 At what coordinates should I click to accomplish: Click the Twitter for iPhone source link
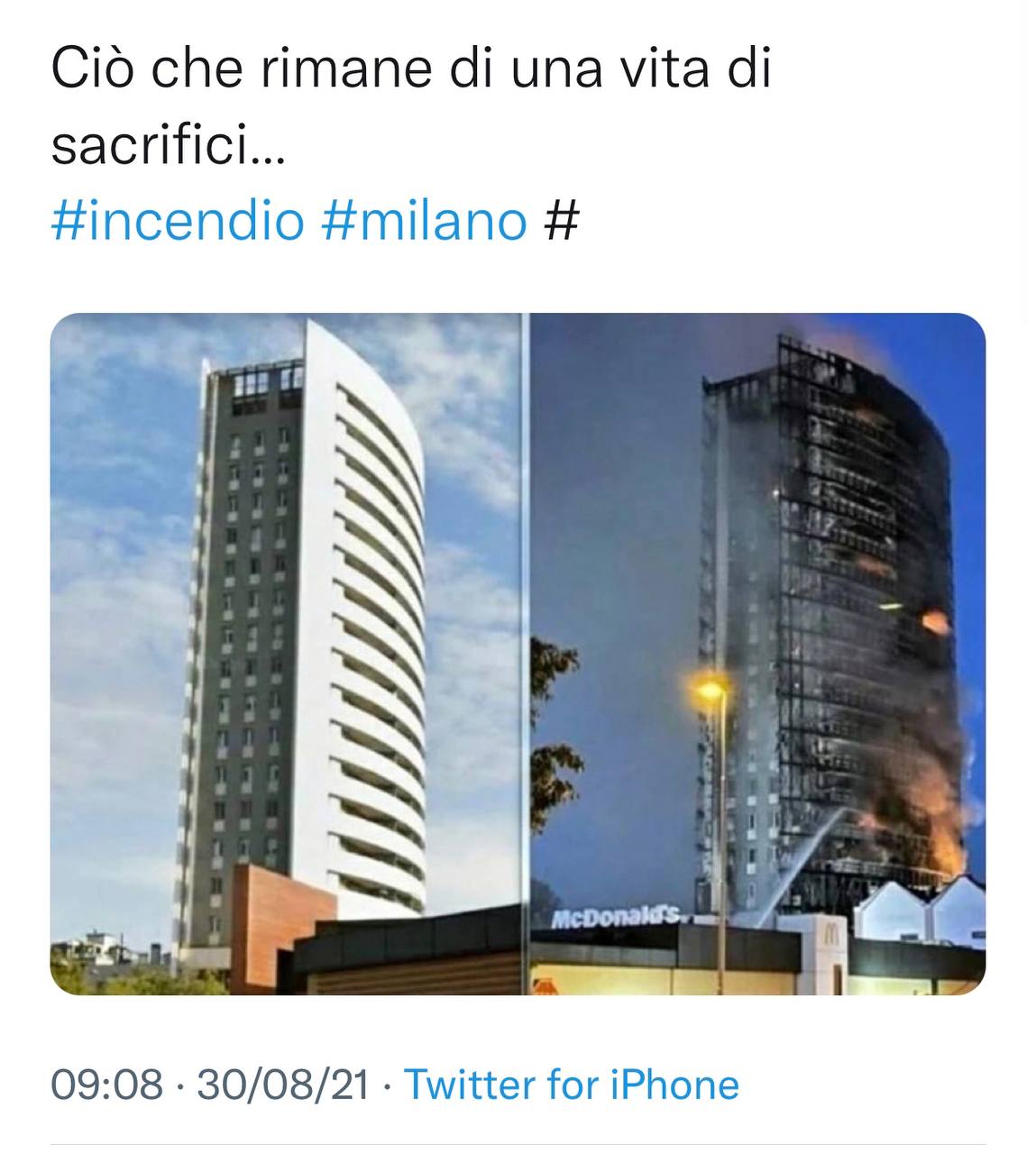pos(571,1084)
